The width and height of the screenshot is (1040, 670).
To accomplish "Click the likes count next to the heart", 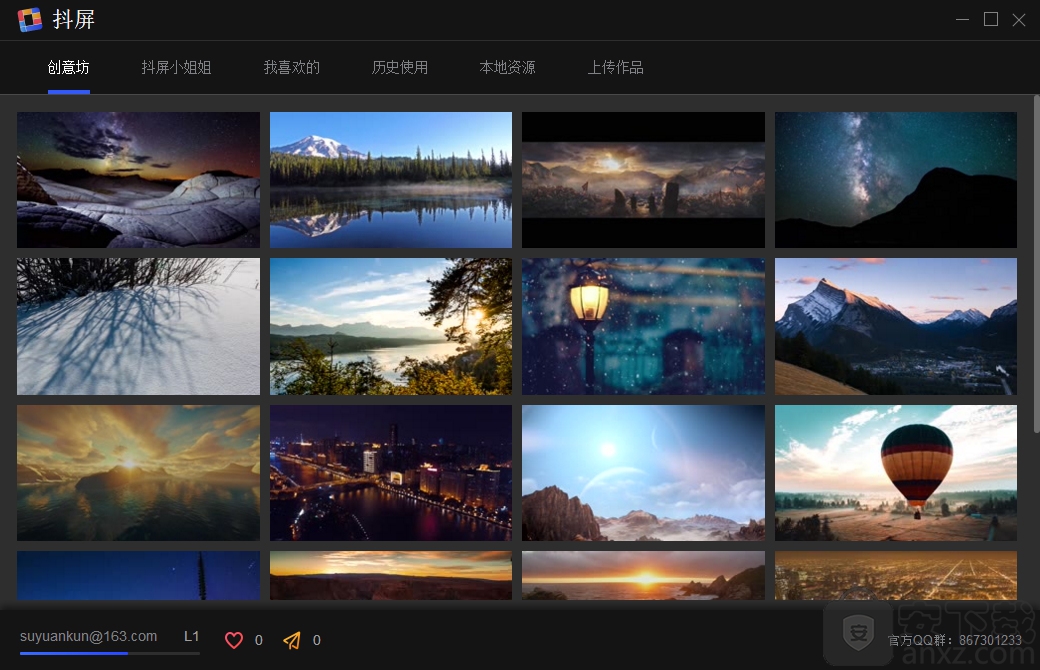I will (x=259, y=640).
